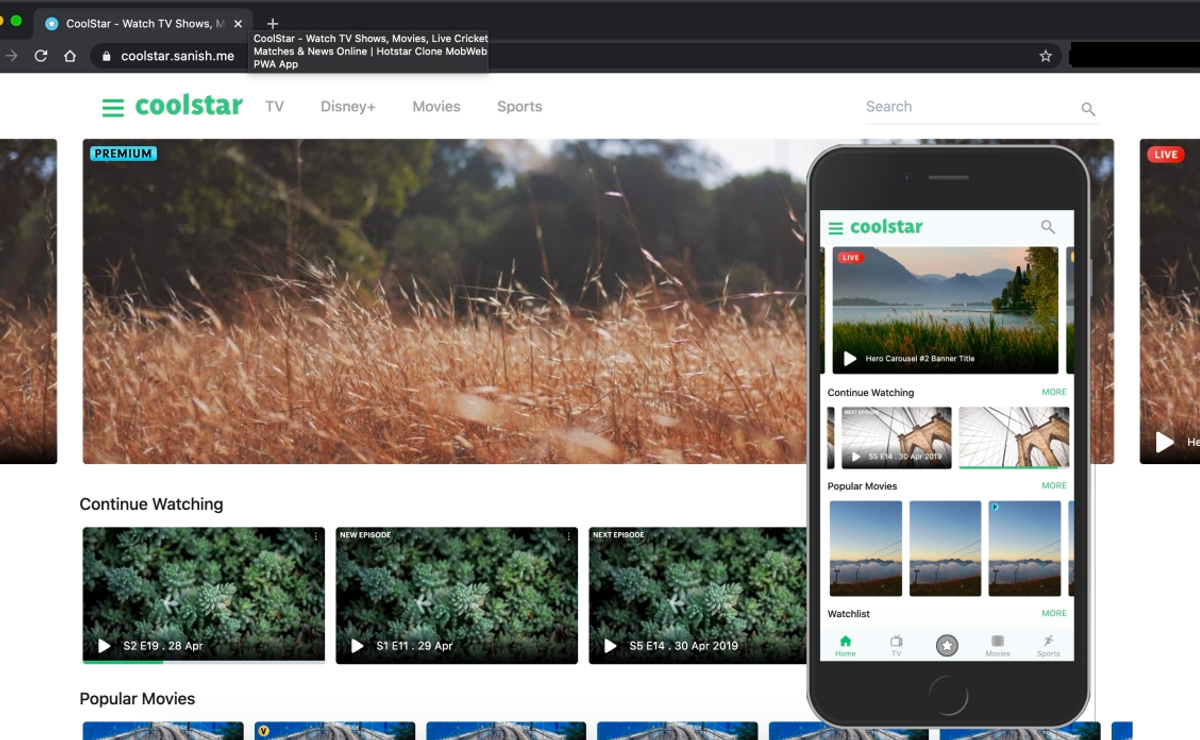Tap the search icon in the phone header

click(x=1048, y=227)
